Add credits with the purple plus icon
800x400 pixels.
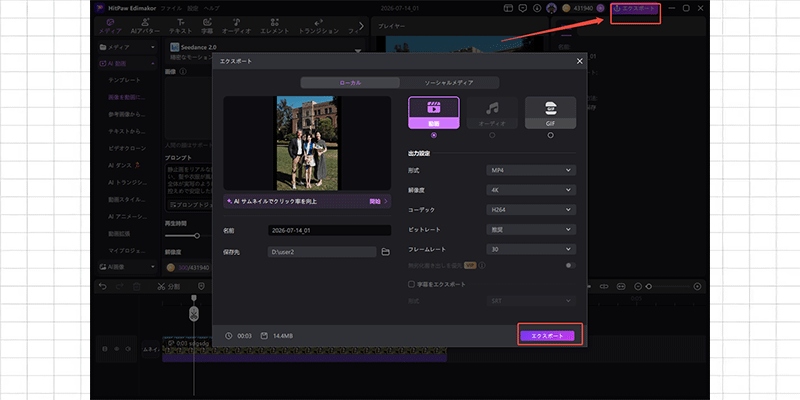601,8
